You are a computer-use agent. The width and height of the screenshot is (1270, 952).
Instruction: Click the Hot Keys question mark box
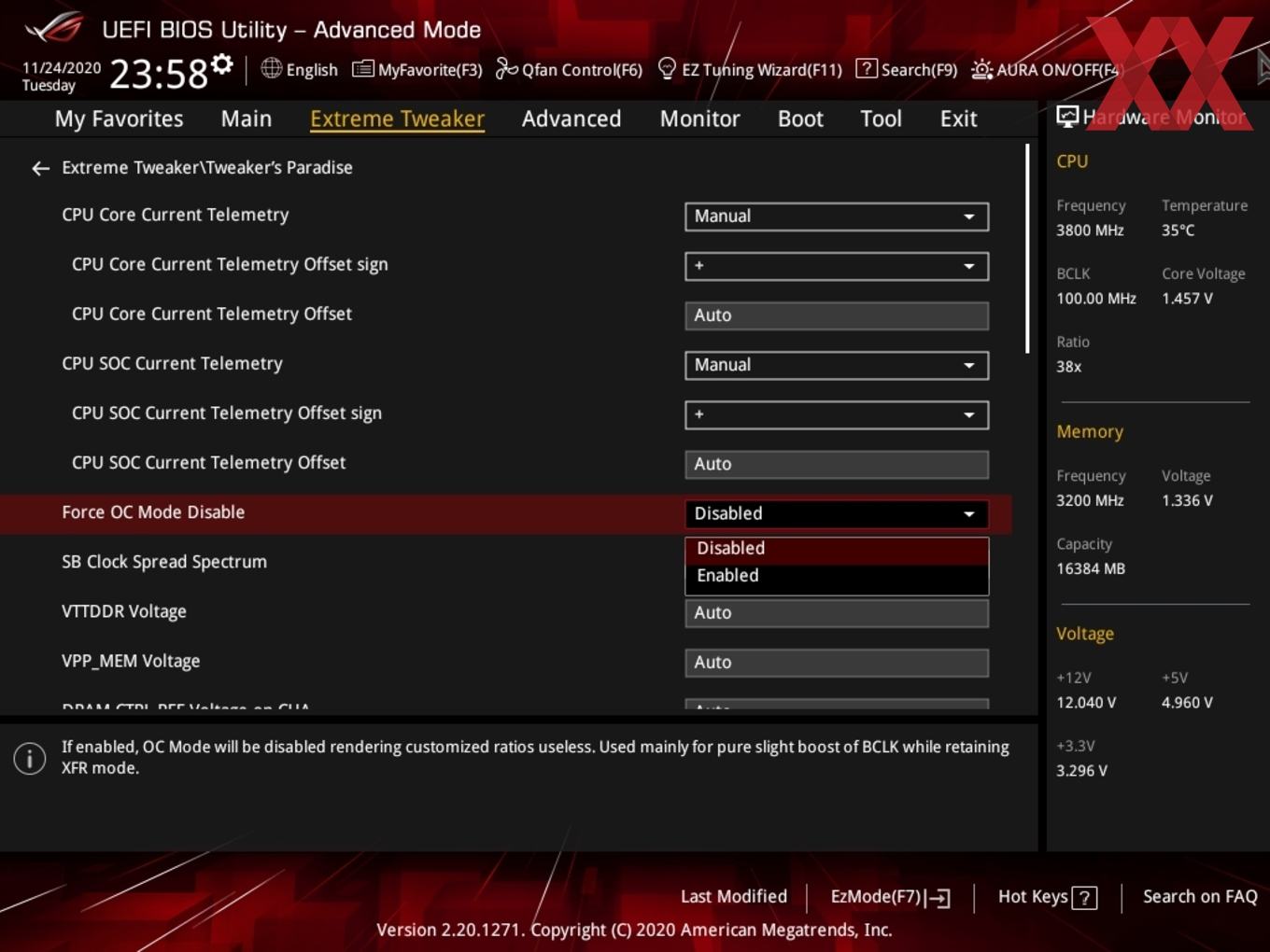1084,898
